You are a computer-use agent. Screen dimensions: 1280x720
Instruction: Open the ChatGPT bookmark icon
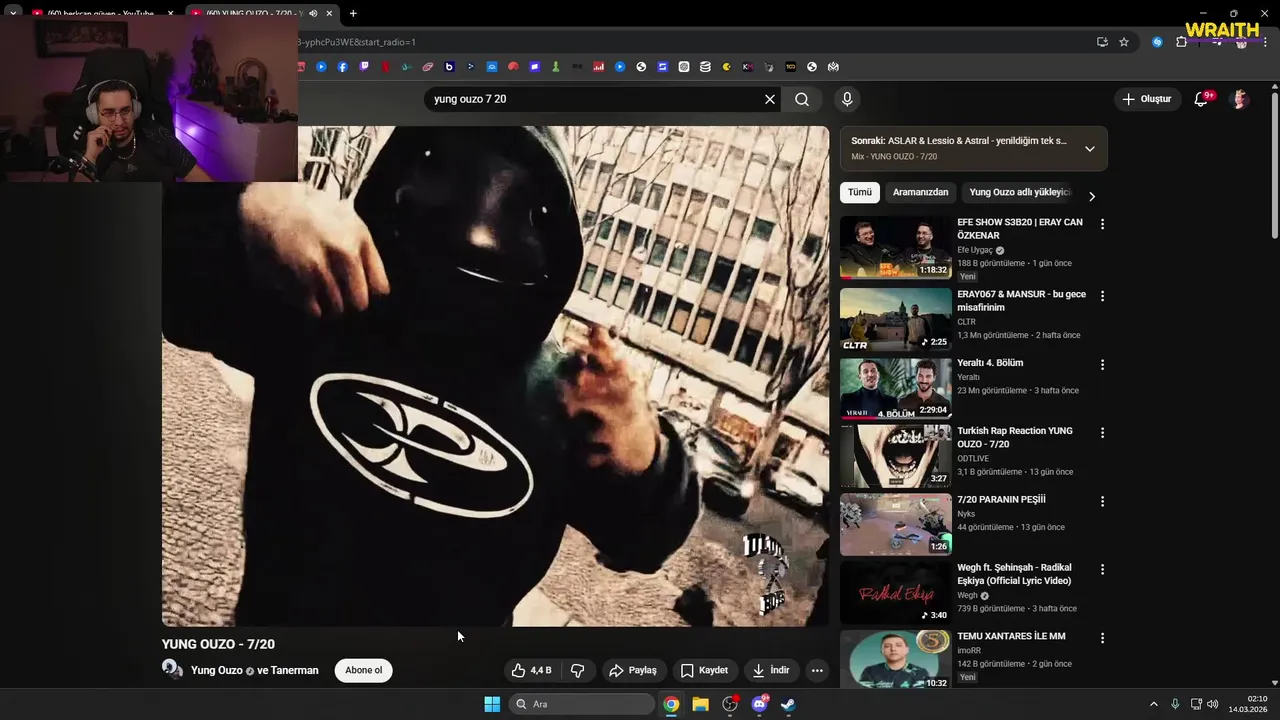[684, 67]
